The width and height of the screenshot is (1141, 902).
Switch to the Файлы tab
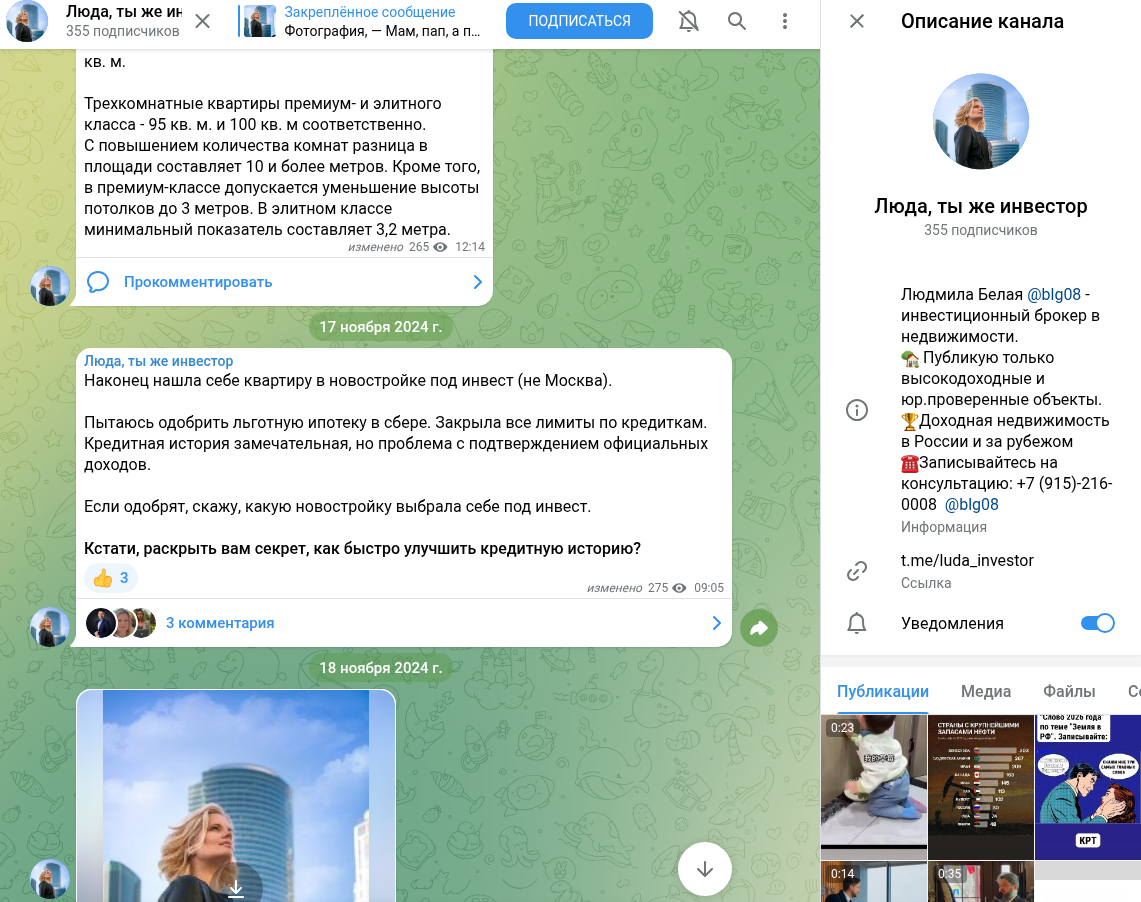click(x=1068, y=691)
